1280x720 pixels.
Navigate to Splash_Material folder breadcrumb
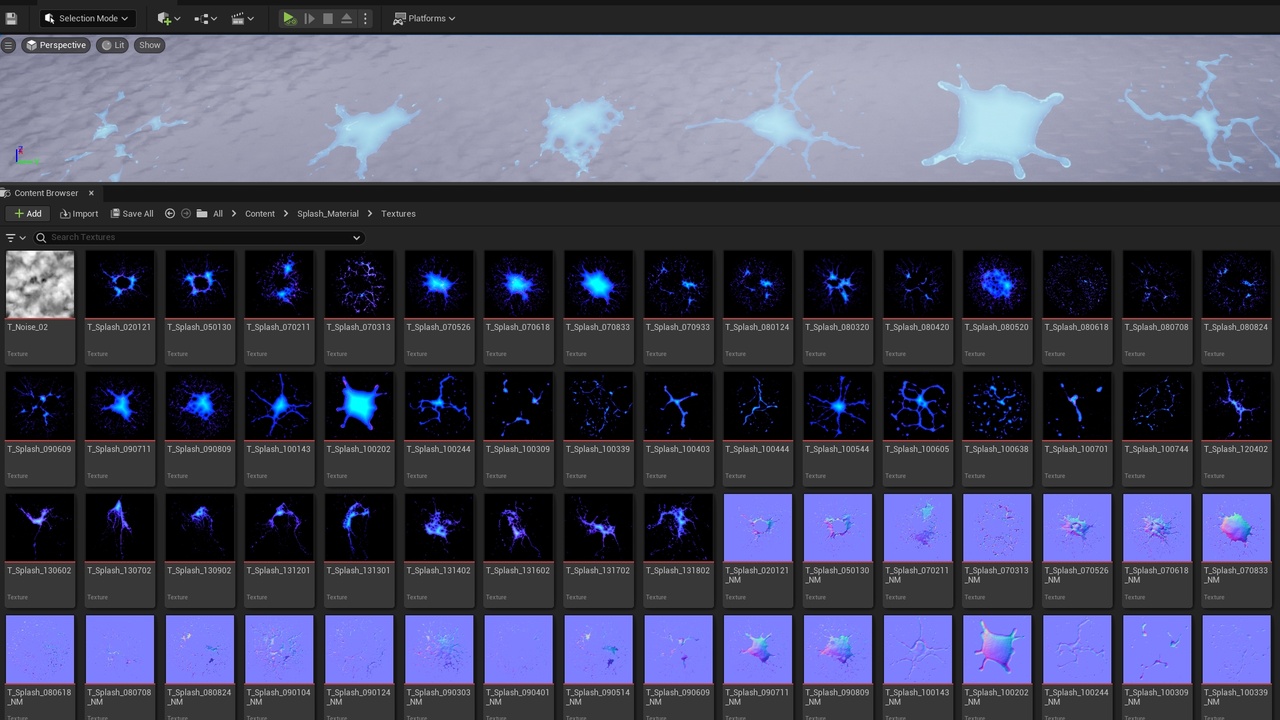(x=327, y=213)
